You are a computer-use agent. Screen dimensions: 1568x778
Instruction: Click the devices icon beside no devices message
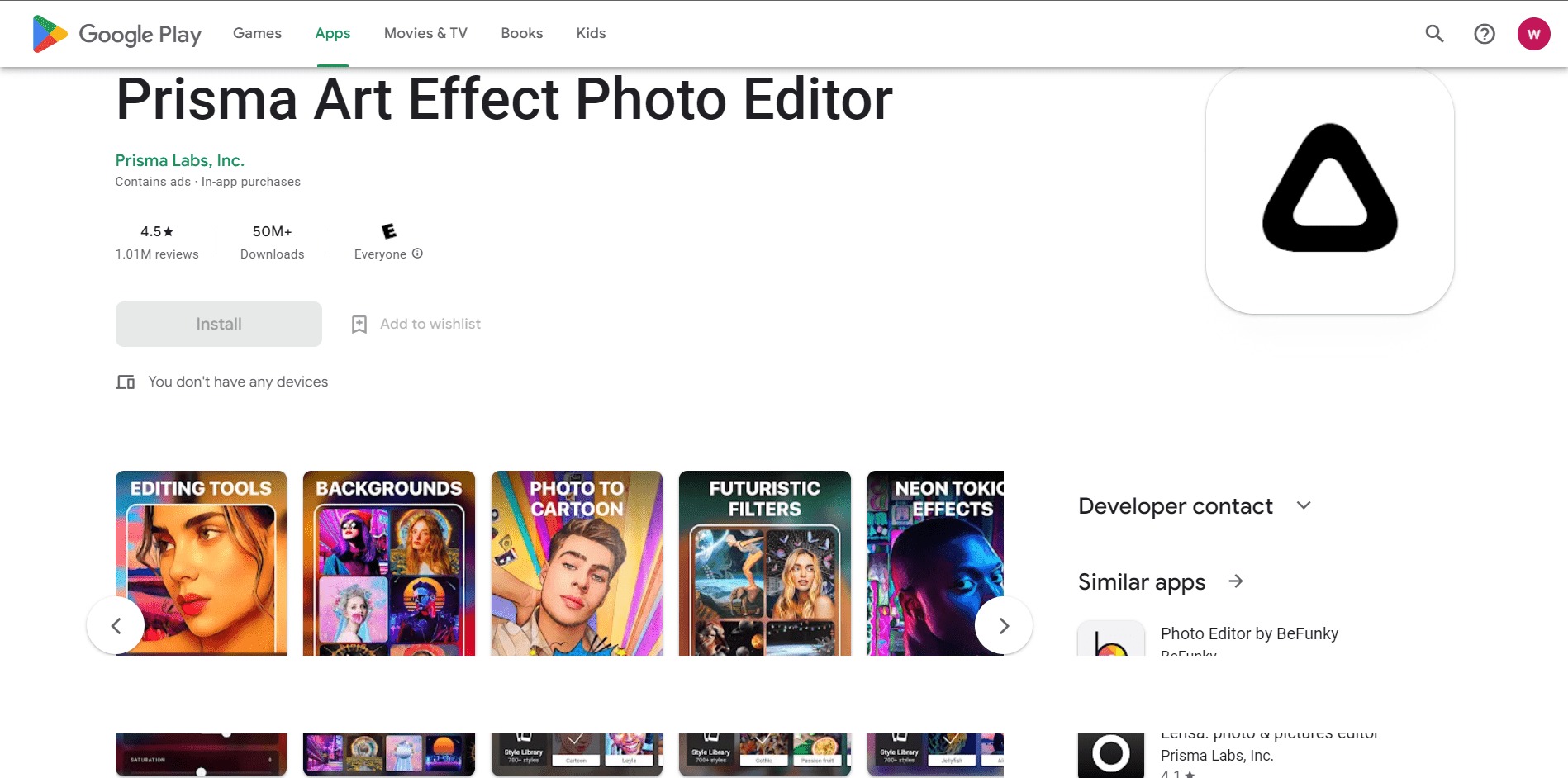(126, 382)
